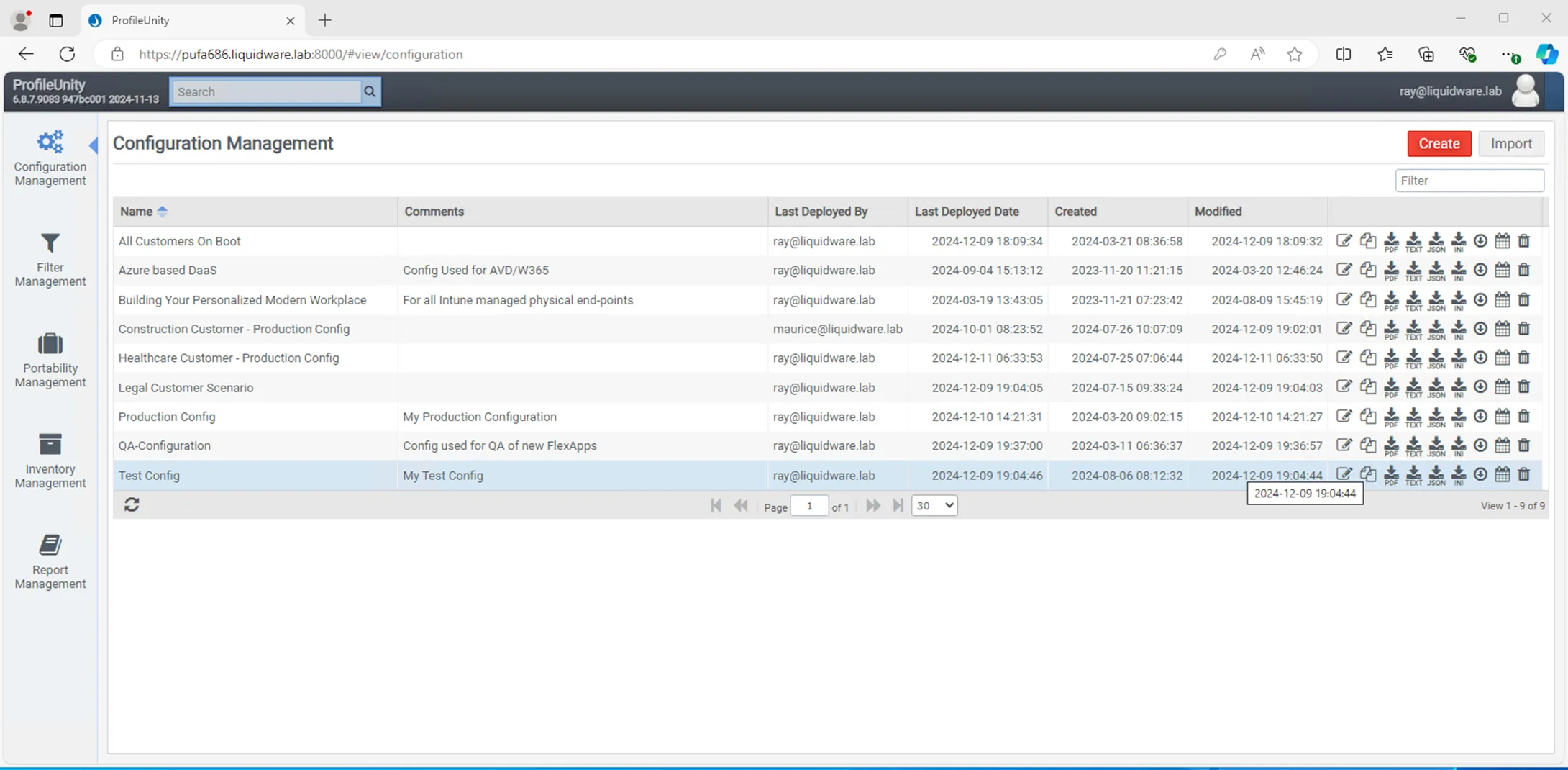Delete the Test Config row
The width and height of the screenshot is (1568, 770).
[1524, 475]
